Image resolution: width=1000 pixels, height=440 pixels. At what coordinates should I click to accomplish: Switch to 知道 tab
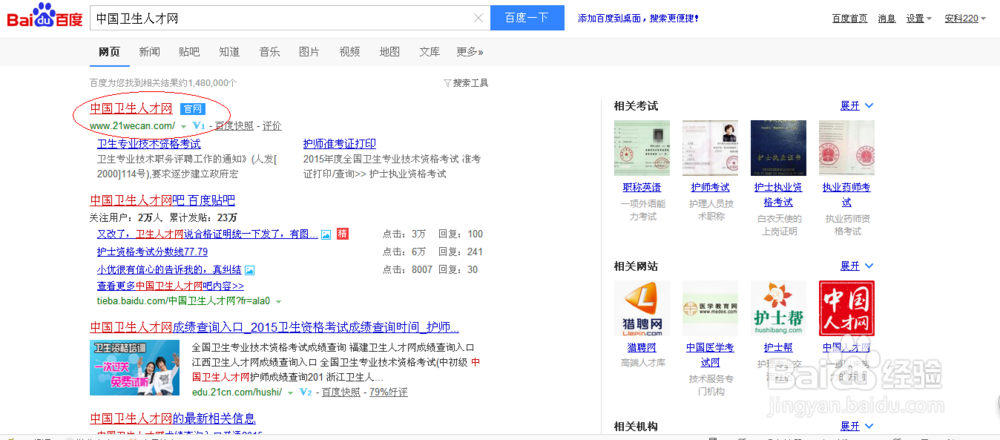(x=229, y=52)
